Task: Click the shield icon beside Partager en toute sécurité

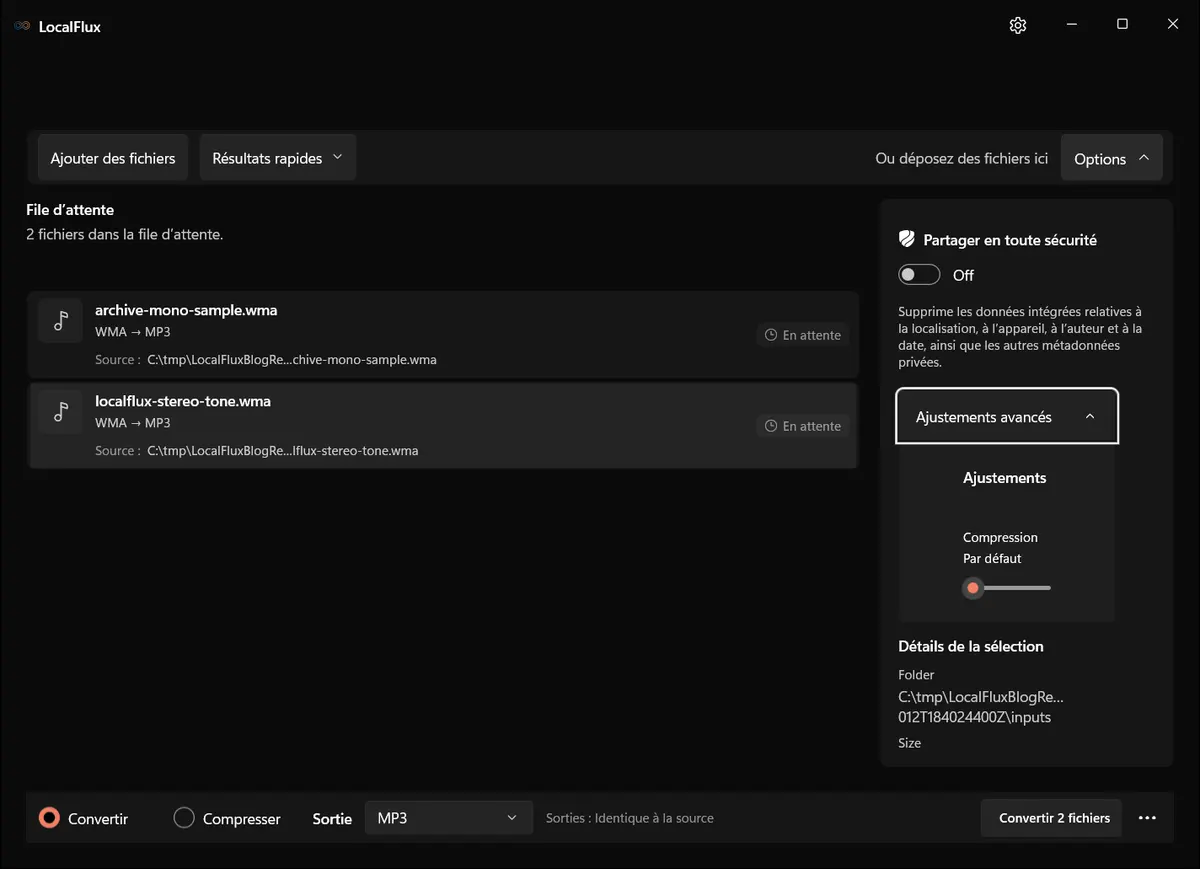Action: click(x=907, y=240)
